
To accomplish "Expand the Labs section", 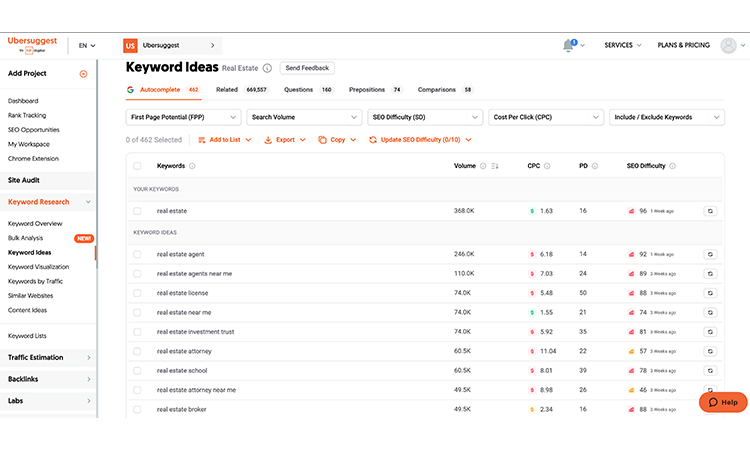I will click(x=48, y=401).
